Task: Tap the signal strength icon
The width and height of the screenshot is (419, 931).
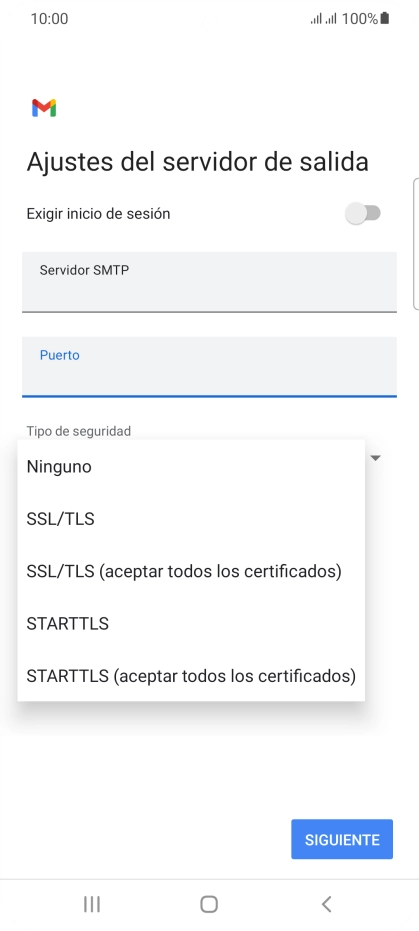Action: (x=323, y=19)
